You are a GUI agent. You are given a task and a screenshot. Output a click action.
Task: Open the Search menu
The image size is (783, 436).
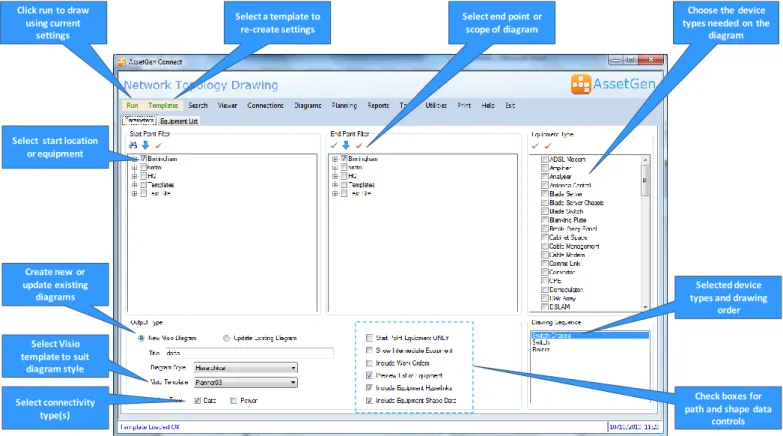pyautogui.click(x=198, y=105)
